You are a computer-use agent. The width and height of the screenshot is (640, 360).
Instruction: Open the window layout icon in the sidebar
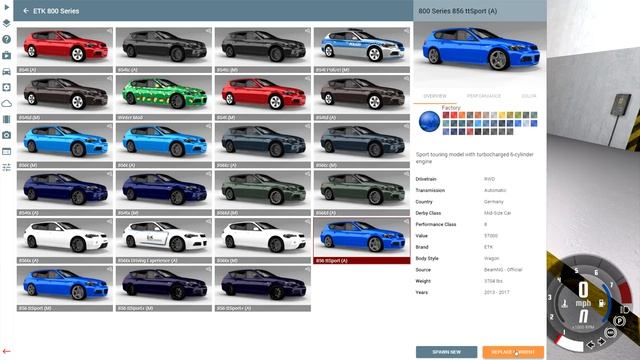pyautogui.click(x=7, y=151)
